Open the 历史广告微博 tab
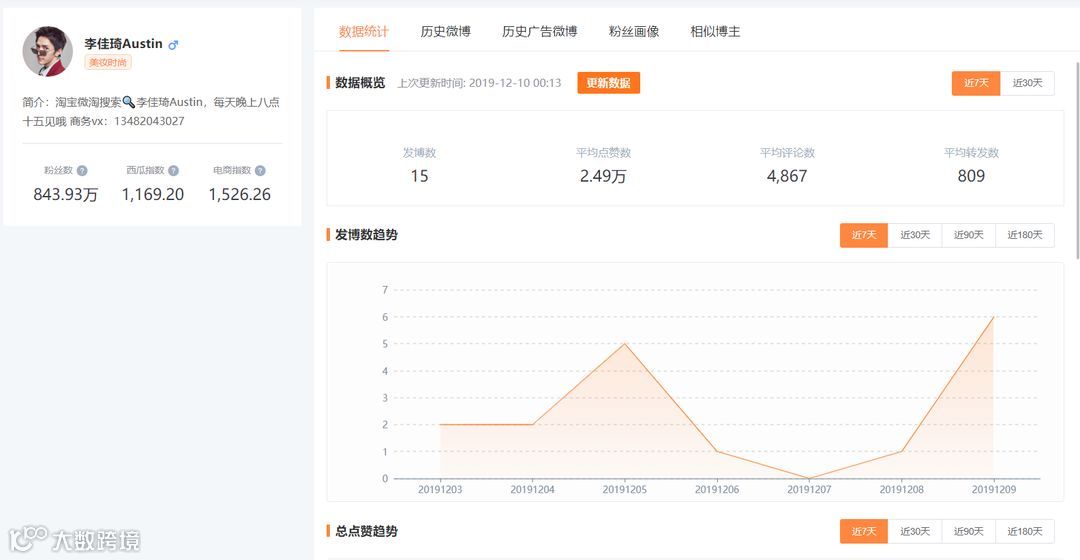This screenshot has width=1080, height=560. pos(539,32)
